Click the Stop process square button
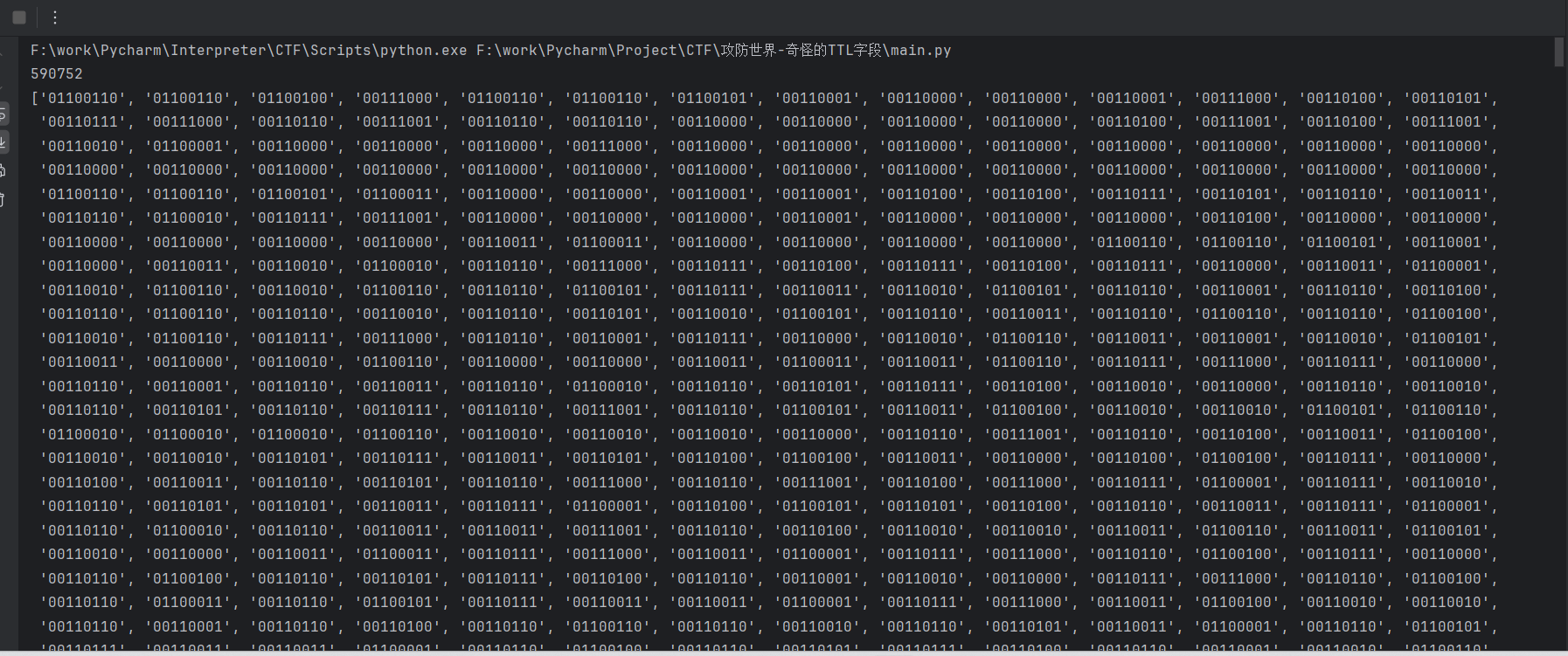Image resolution: width=1568 pixels, height=656 pixels. 19,17
